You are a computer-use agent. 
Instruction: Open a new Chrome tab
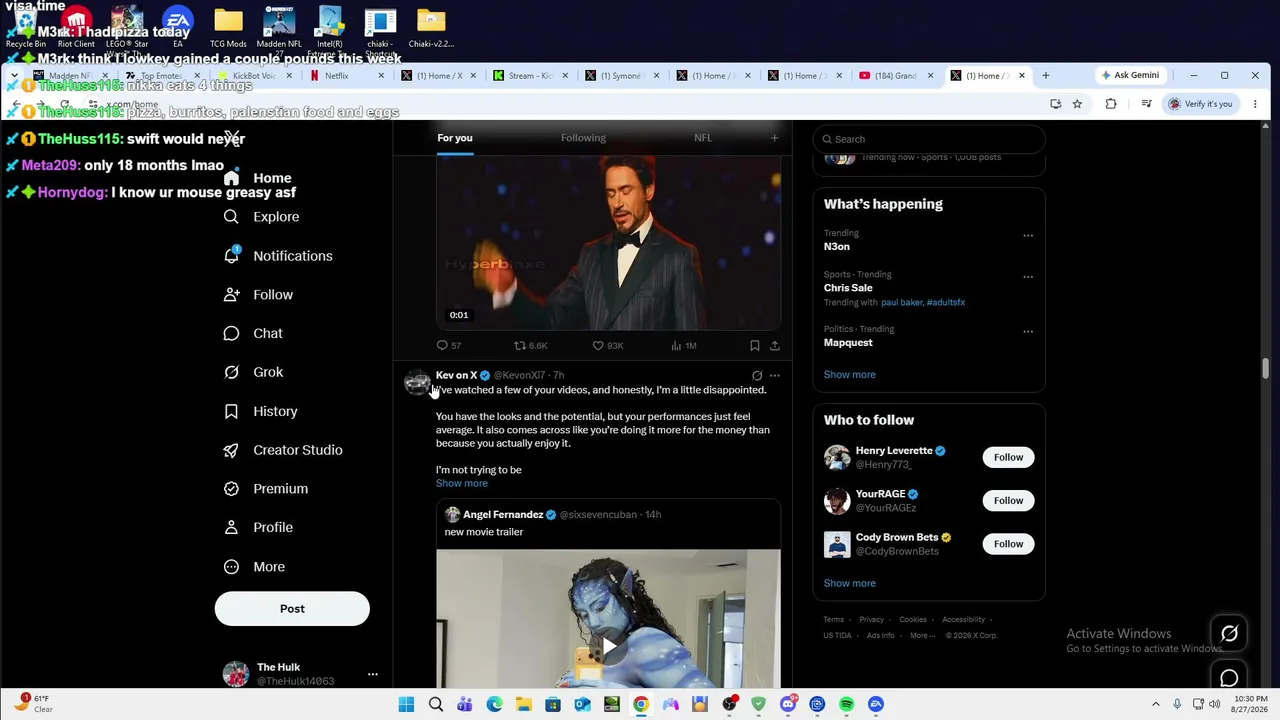(1046, 76)
